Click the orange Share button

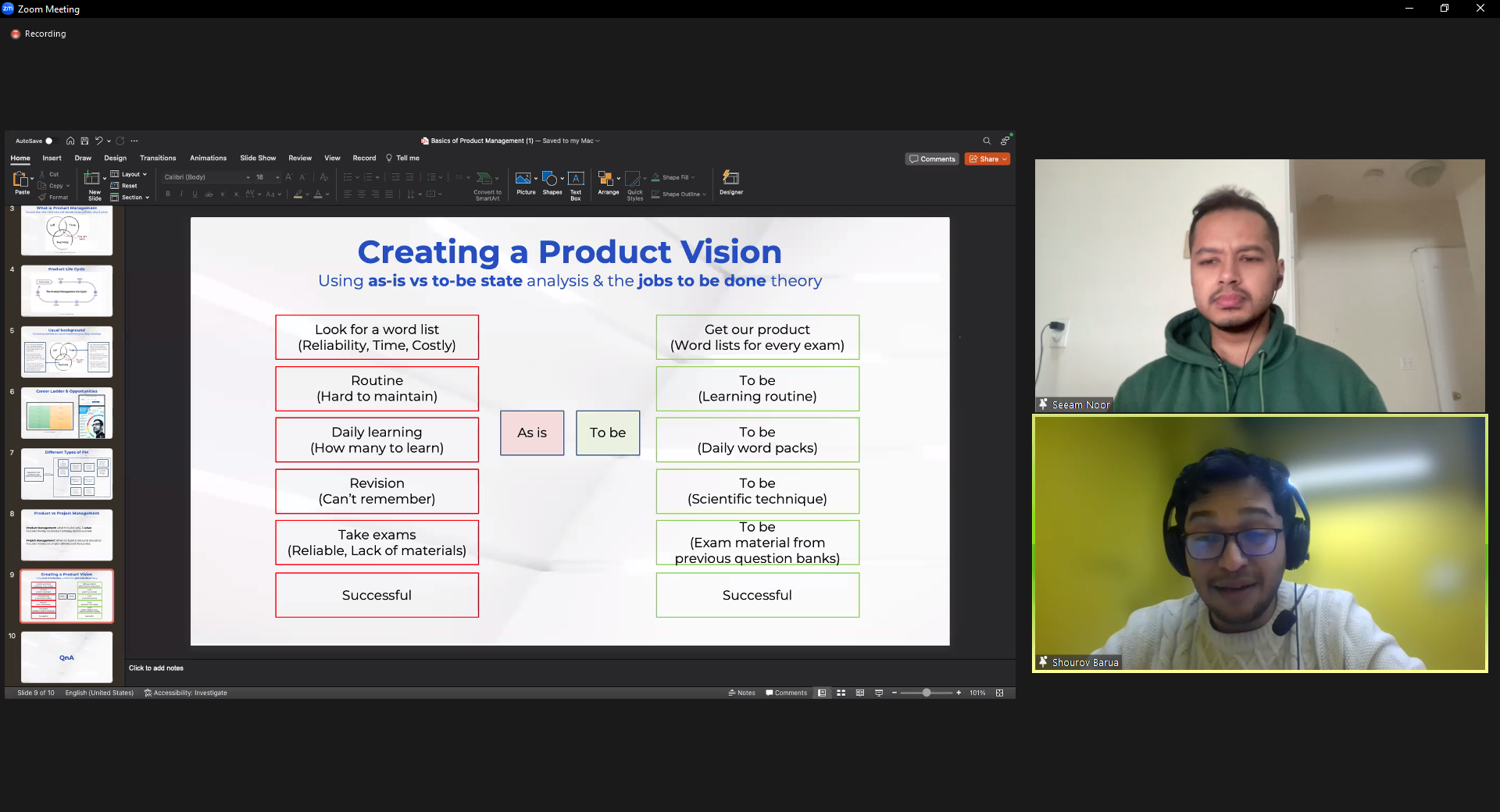coord(987,159)
